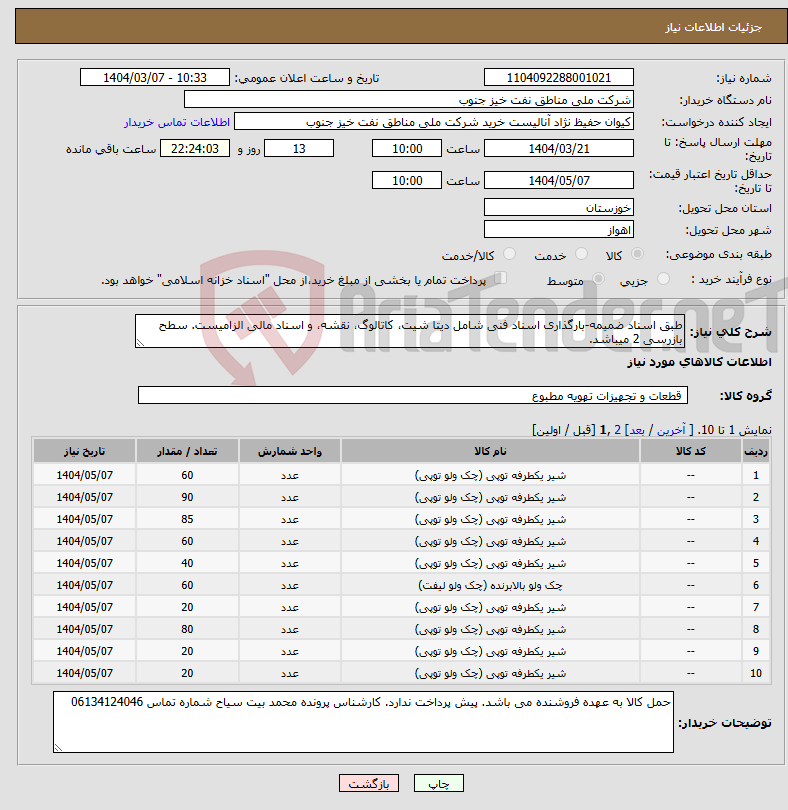Viewport: 788px width, 810px height.
Task: Click the buyer notes text area
Action: (x=363, y=722)
